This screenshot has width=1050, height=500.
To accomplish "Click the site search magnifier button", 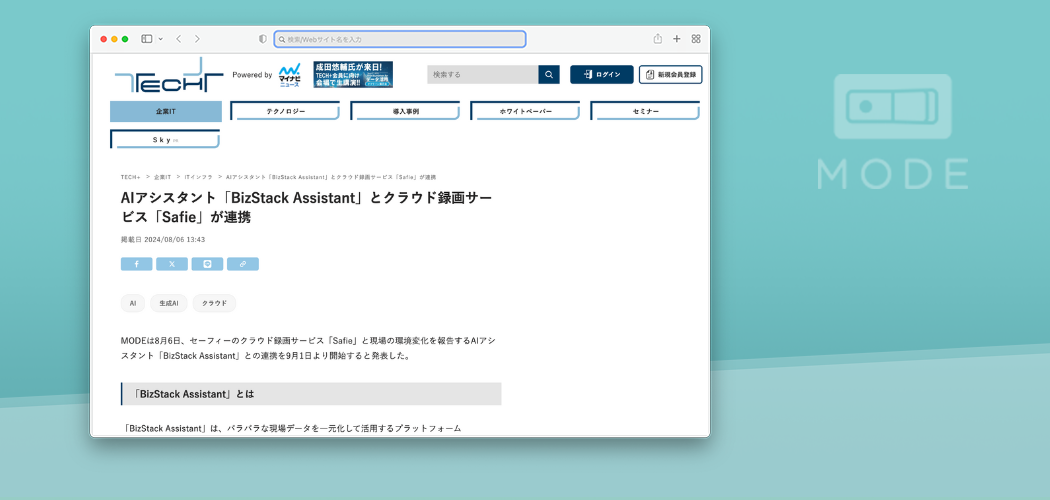I will [549, 75].
